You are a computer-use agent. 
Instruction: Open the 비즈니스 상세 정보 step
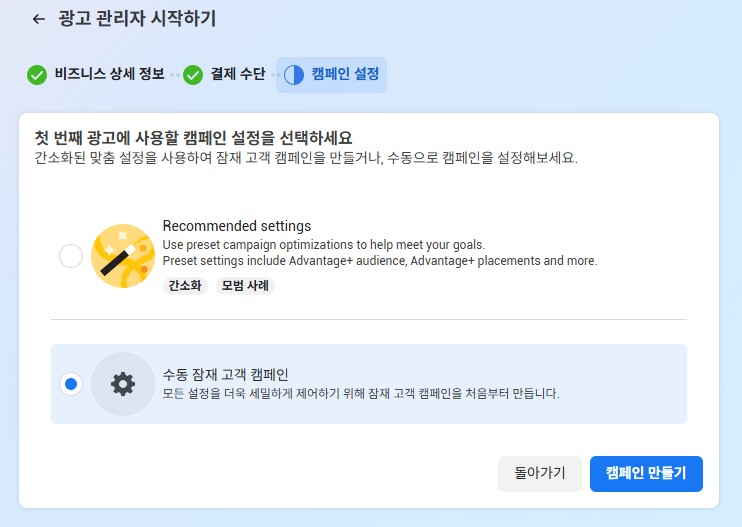point(109,74)
